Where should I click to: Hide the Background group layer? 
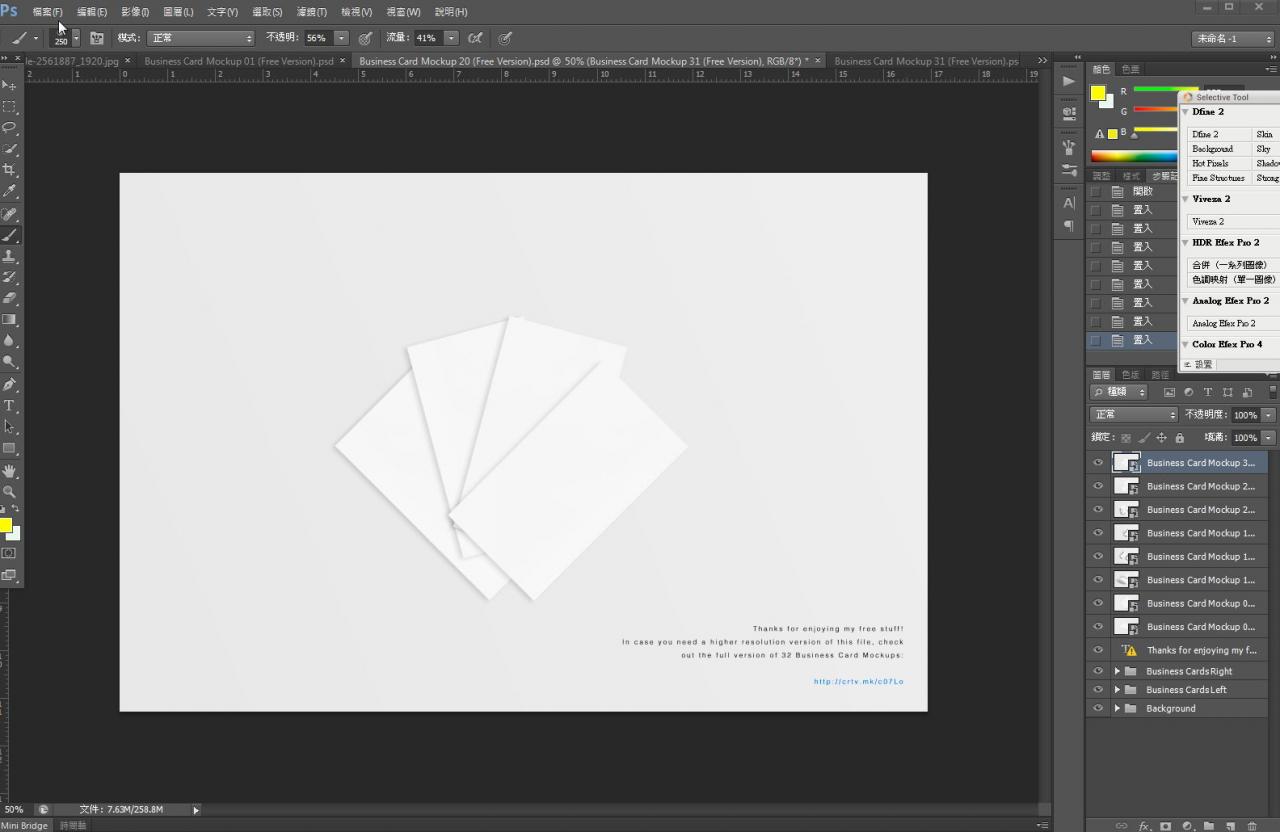point(1098,708)
